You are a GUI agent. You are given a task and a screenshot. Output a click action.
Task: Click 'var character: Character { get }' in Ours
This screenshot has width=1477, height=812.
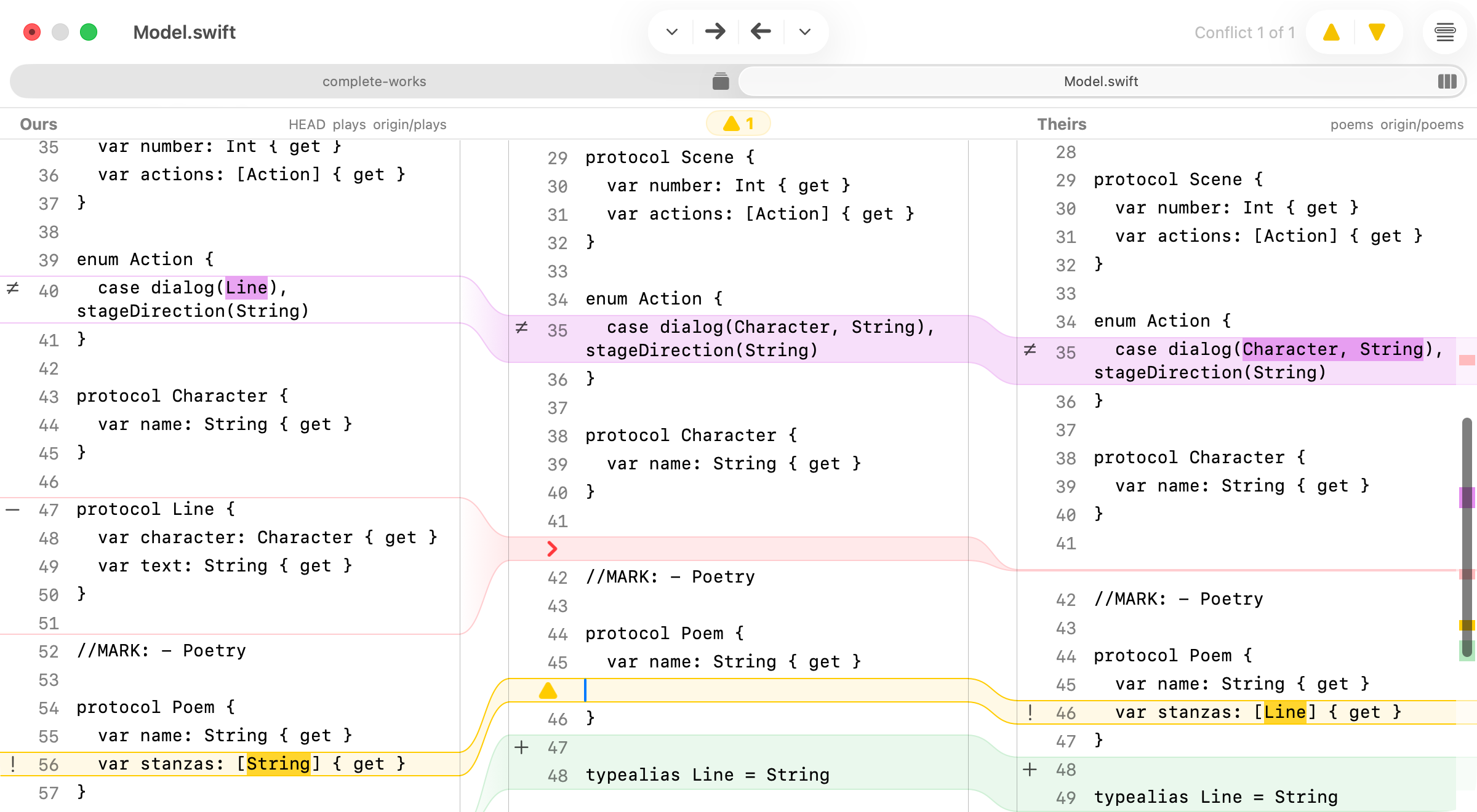pos(268,537)
